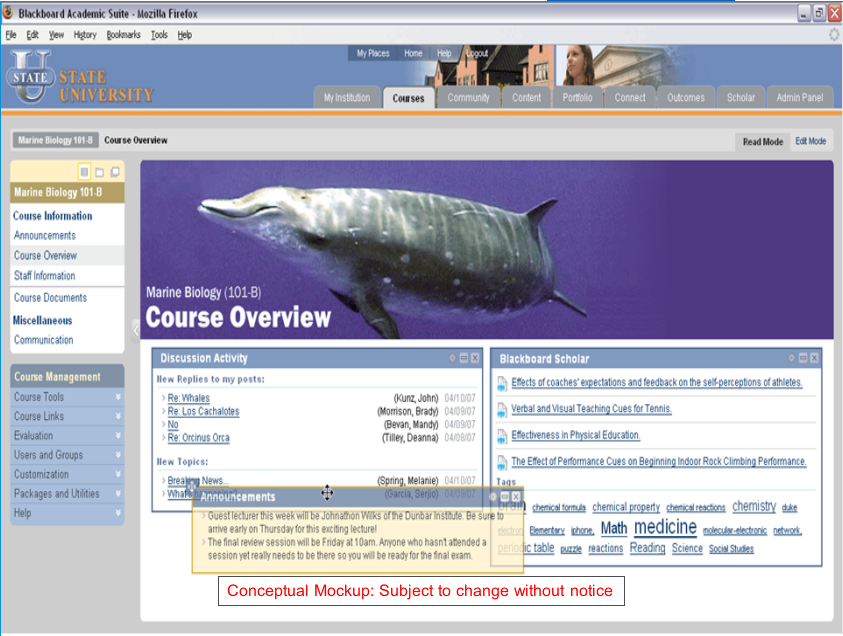Open the Content tab
843x636 pixels.
(x=526, y=98)
